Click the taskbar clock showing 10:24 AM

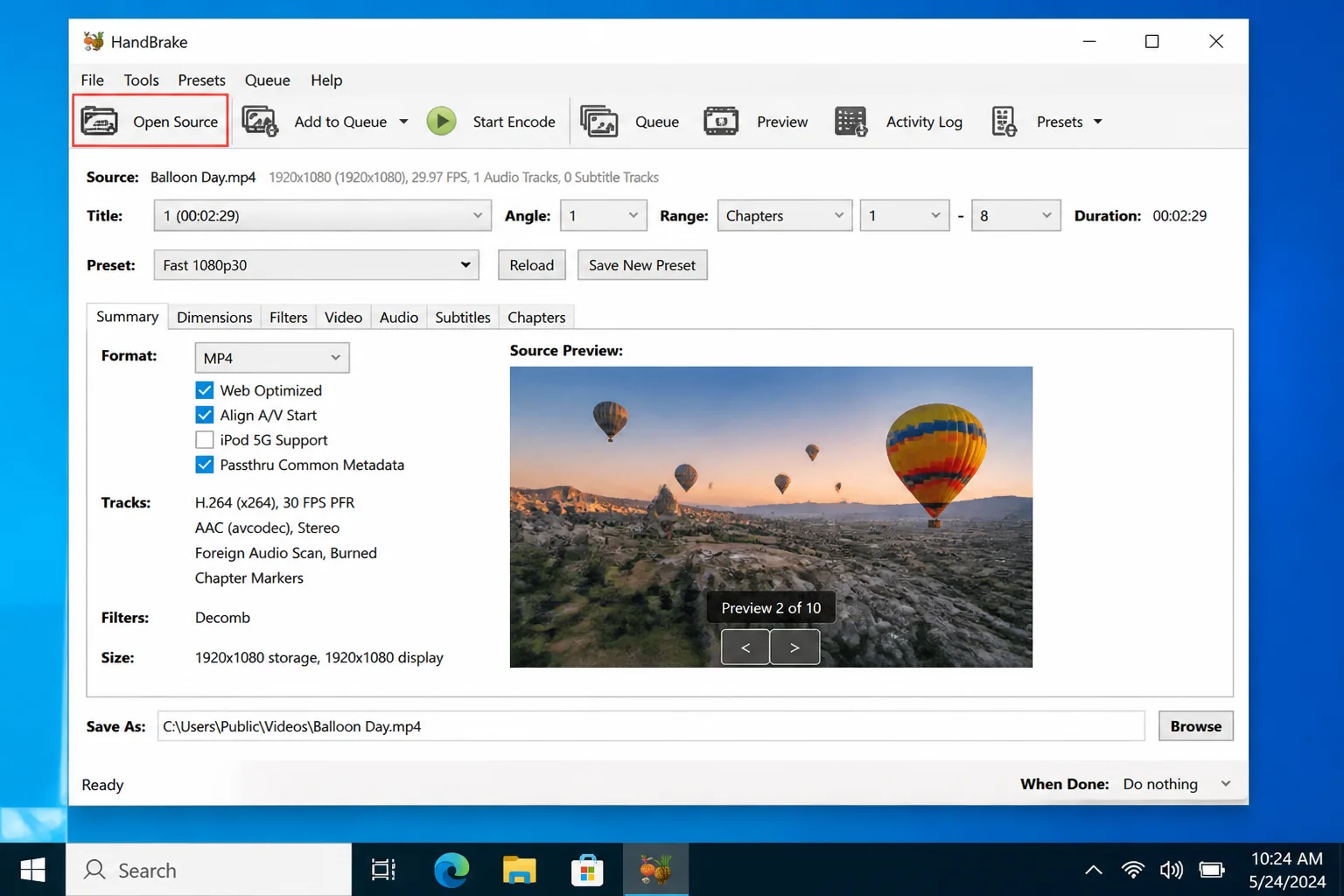pos(1286,870)
